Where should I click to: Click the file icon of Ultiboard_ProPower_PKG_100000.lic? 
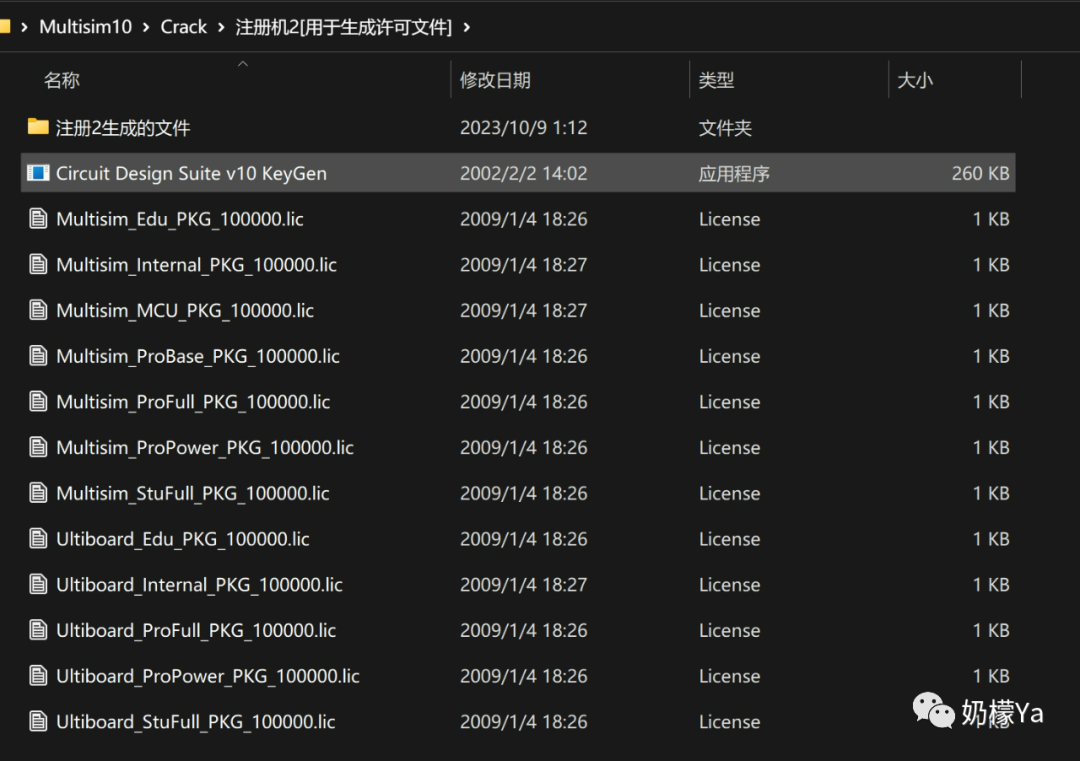click(38, 676)
